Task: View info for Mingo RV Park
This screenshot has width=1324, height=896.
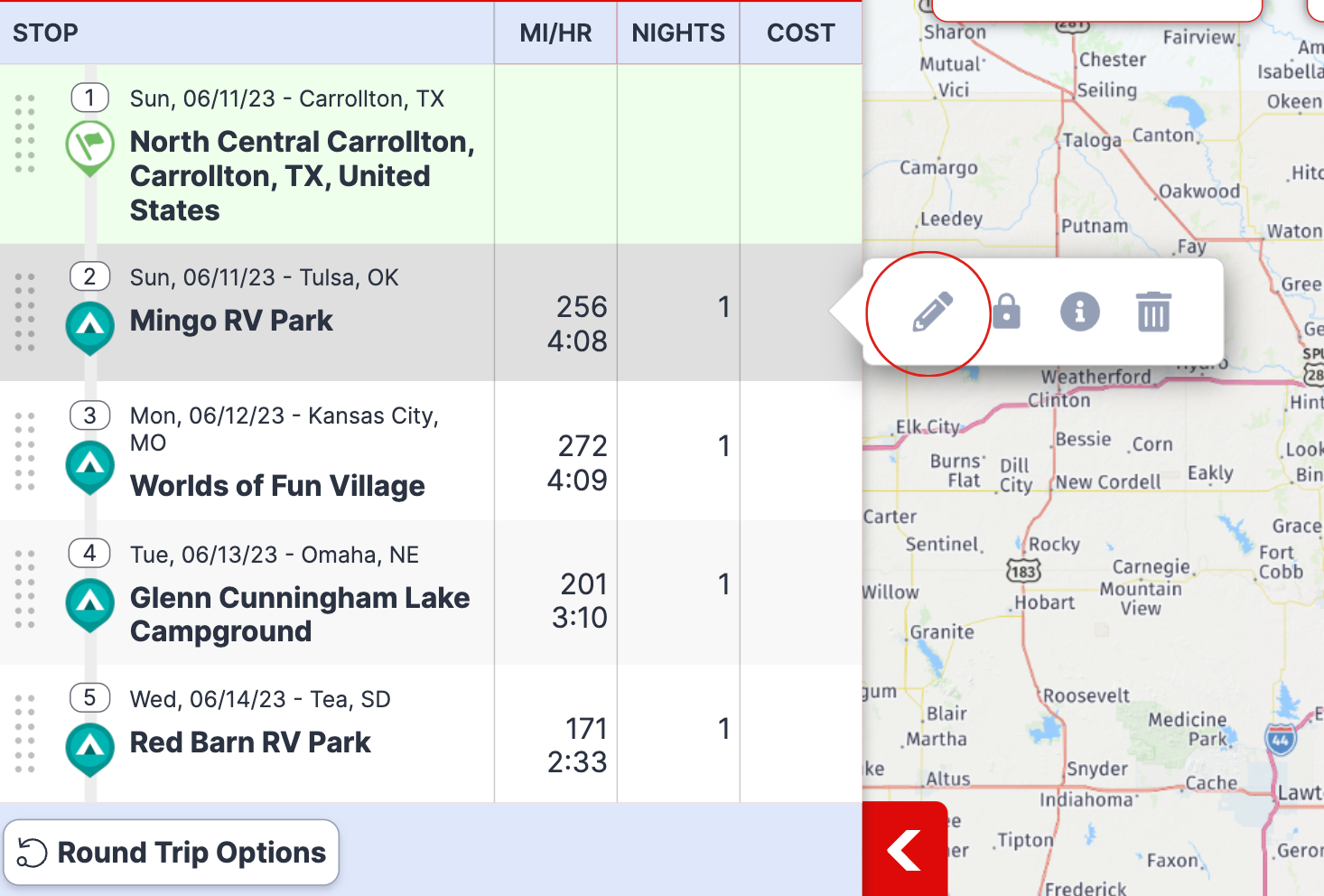Action: [1079, 311]
